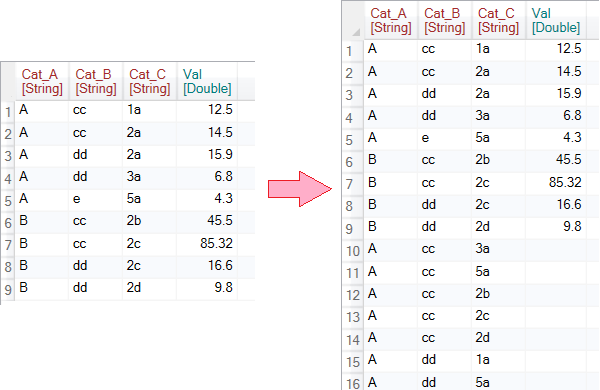
Task: Select row 16 header in right table
Action: point(353,383)
